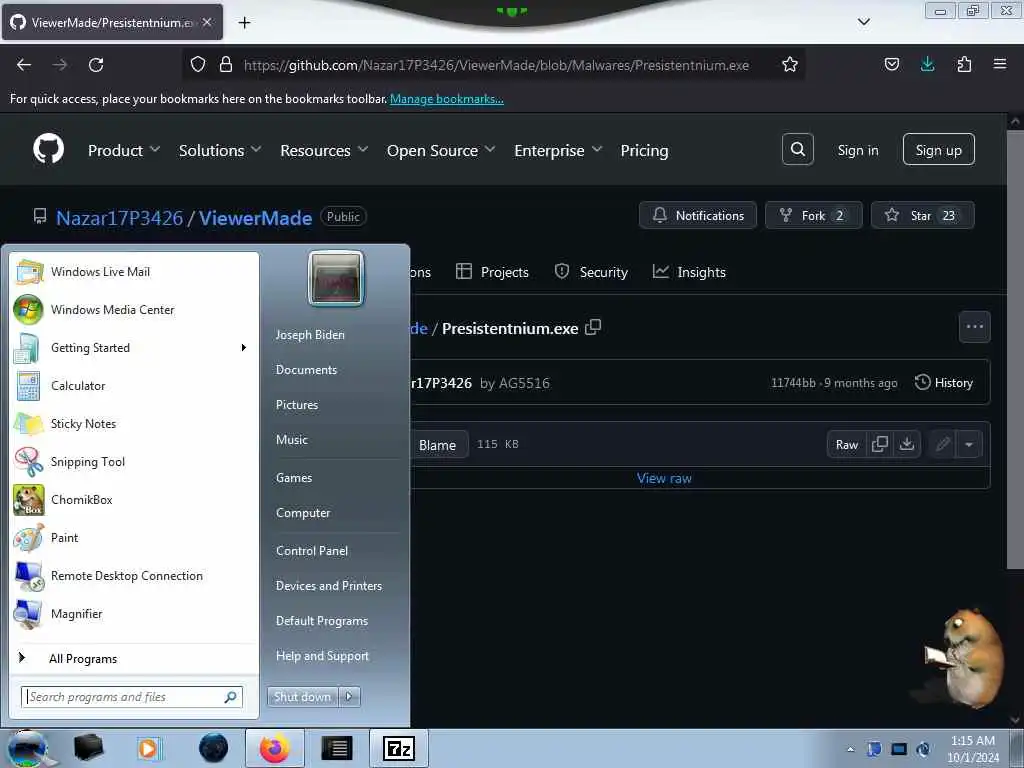This screenshot has width=1024, height=768.
Task: Copy raw file contents icon
Action: (x=880, y=444)
